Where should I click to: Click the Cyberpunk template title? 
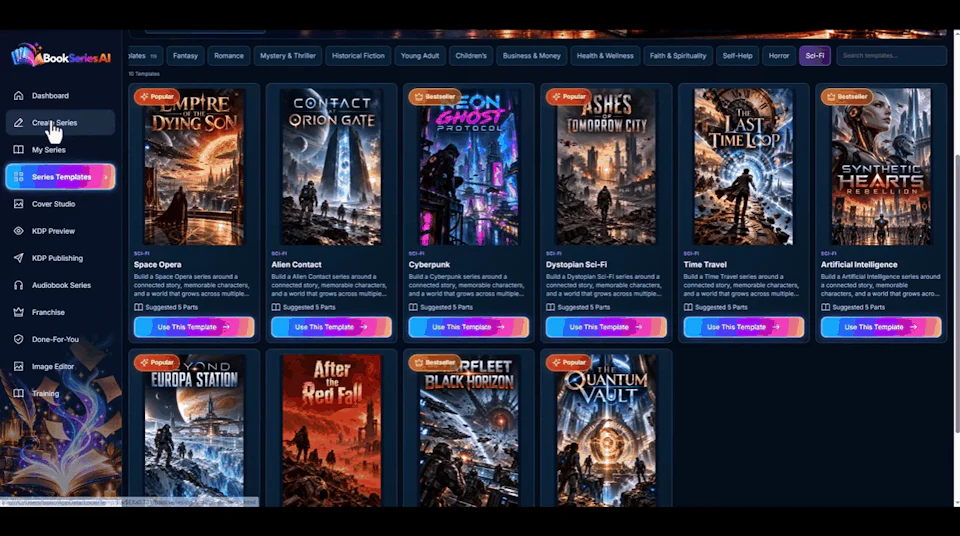[x=429, y=265]
